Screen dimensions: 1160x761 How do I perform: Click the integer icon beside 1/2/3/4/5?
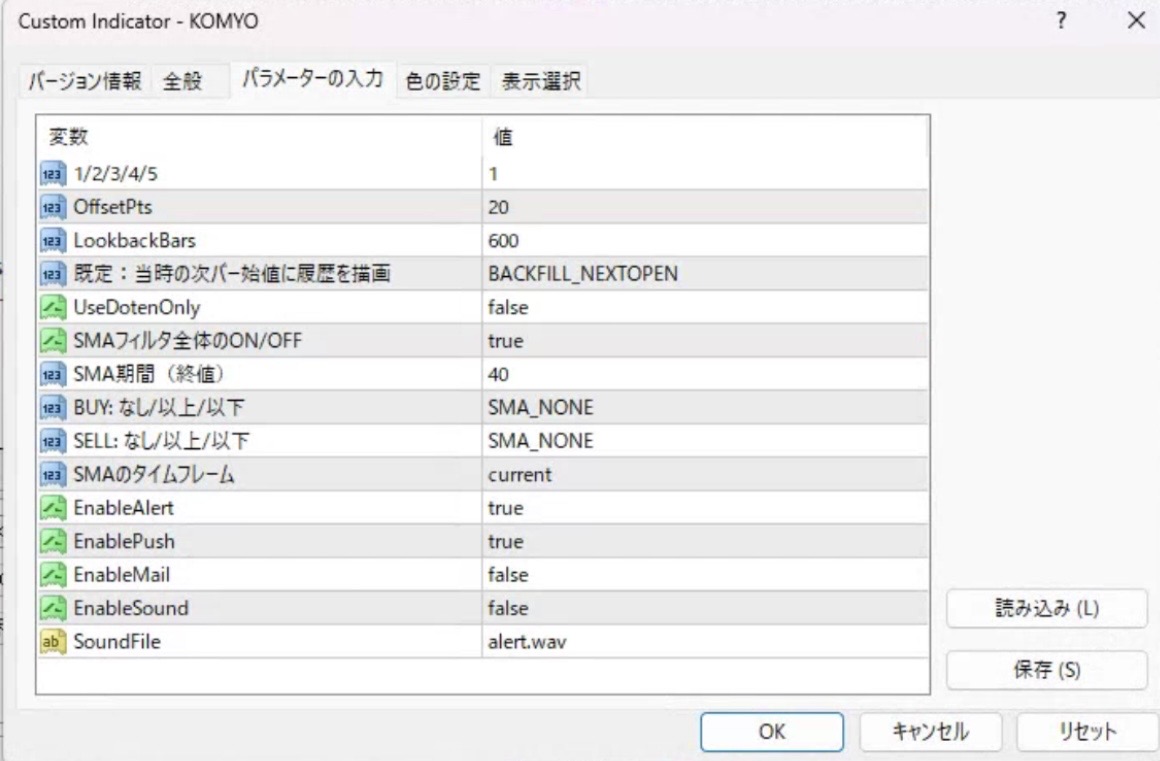point(53,174)
